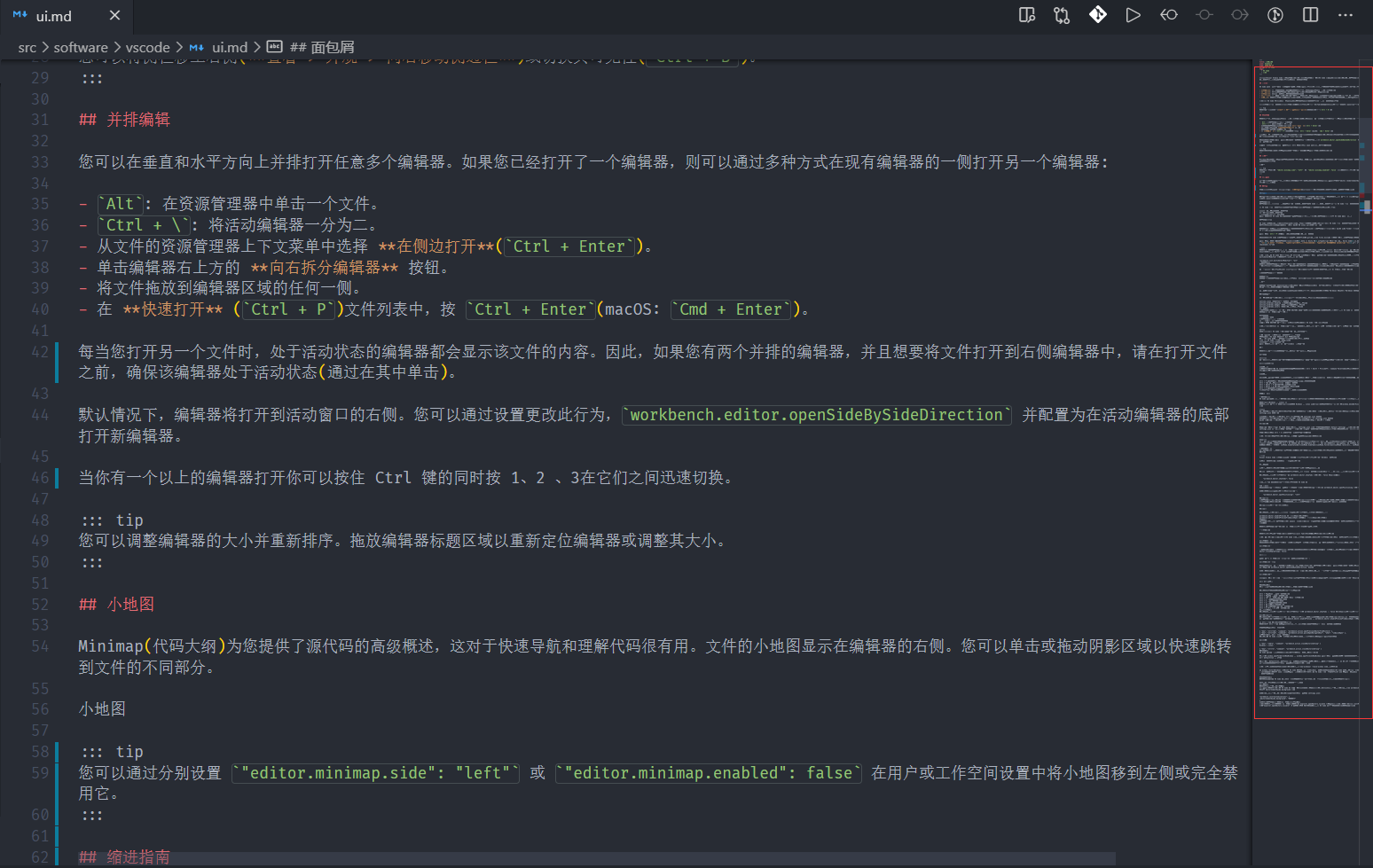
Task: Open the ui.md breadcrumb file list
Action: [229, 47]
